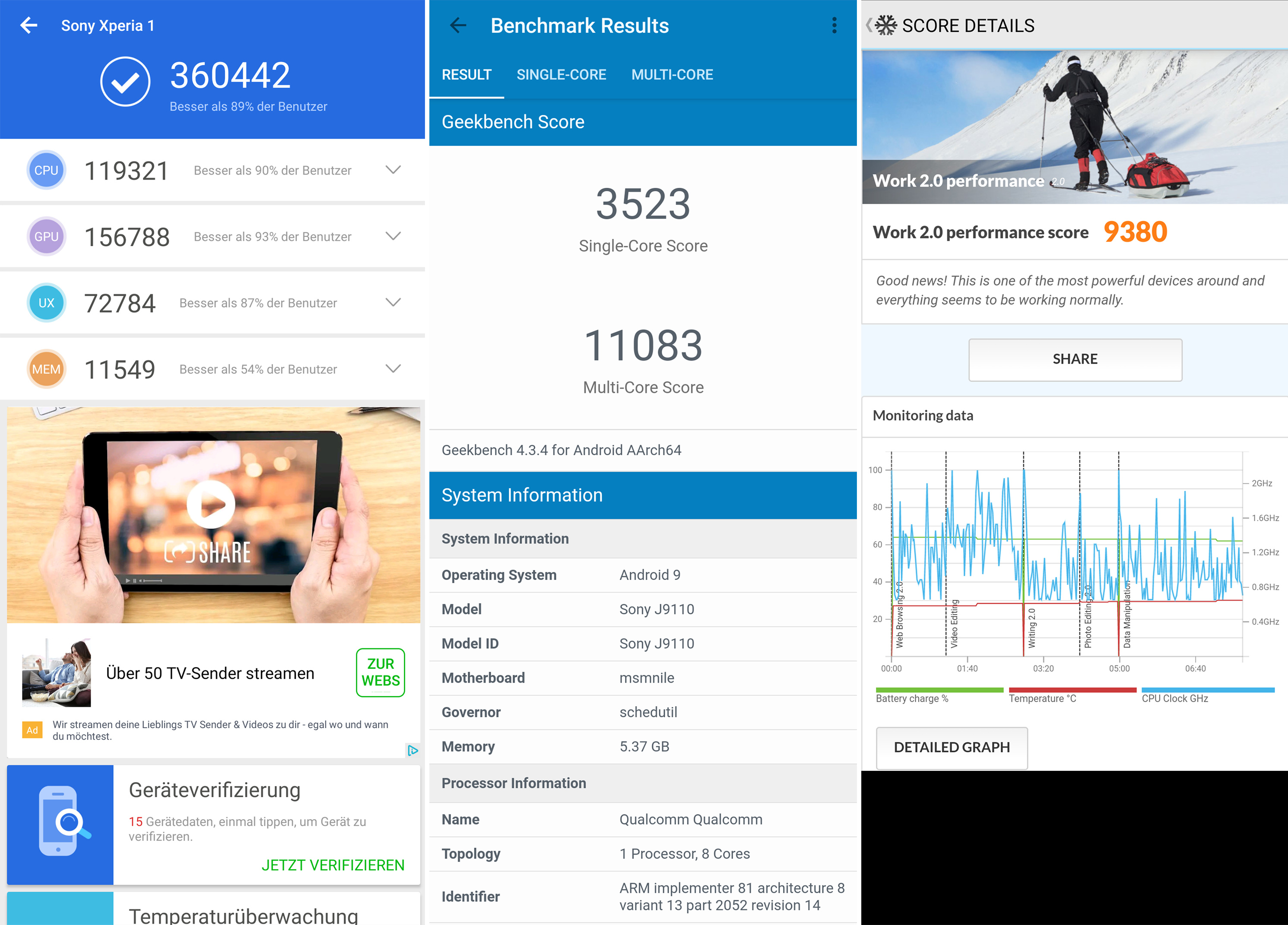Switch to the MULTI-CORE tab
This screenshot has height=925, width=1288.
point(672,74)
